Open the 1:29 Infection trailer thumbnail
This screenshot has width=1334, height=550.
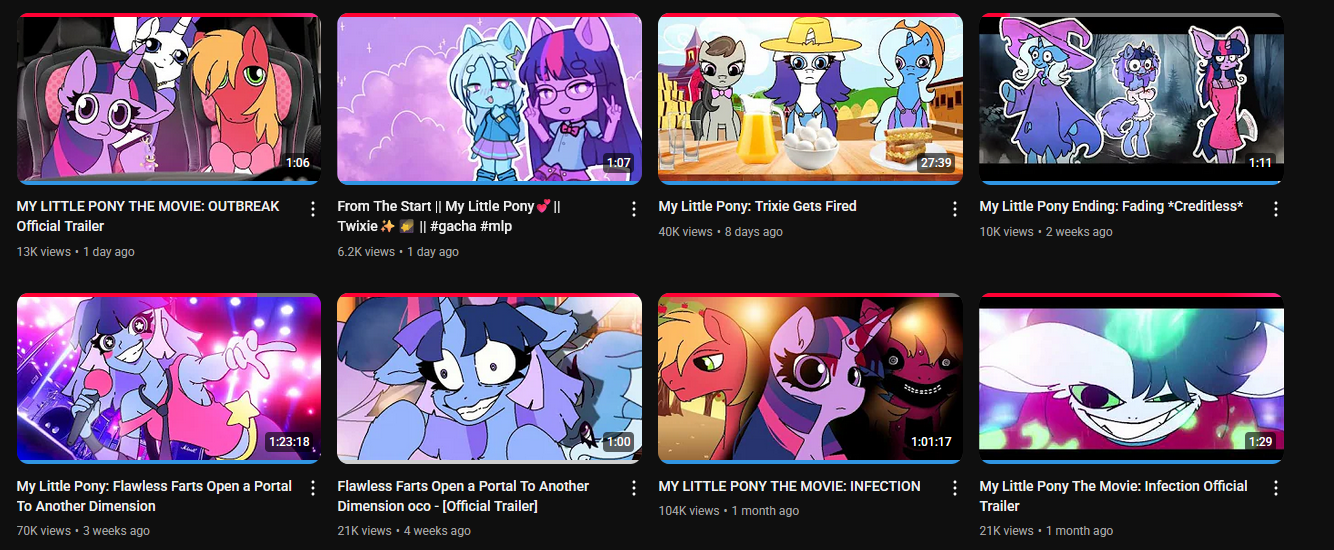(x=1131, y=379)
